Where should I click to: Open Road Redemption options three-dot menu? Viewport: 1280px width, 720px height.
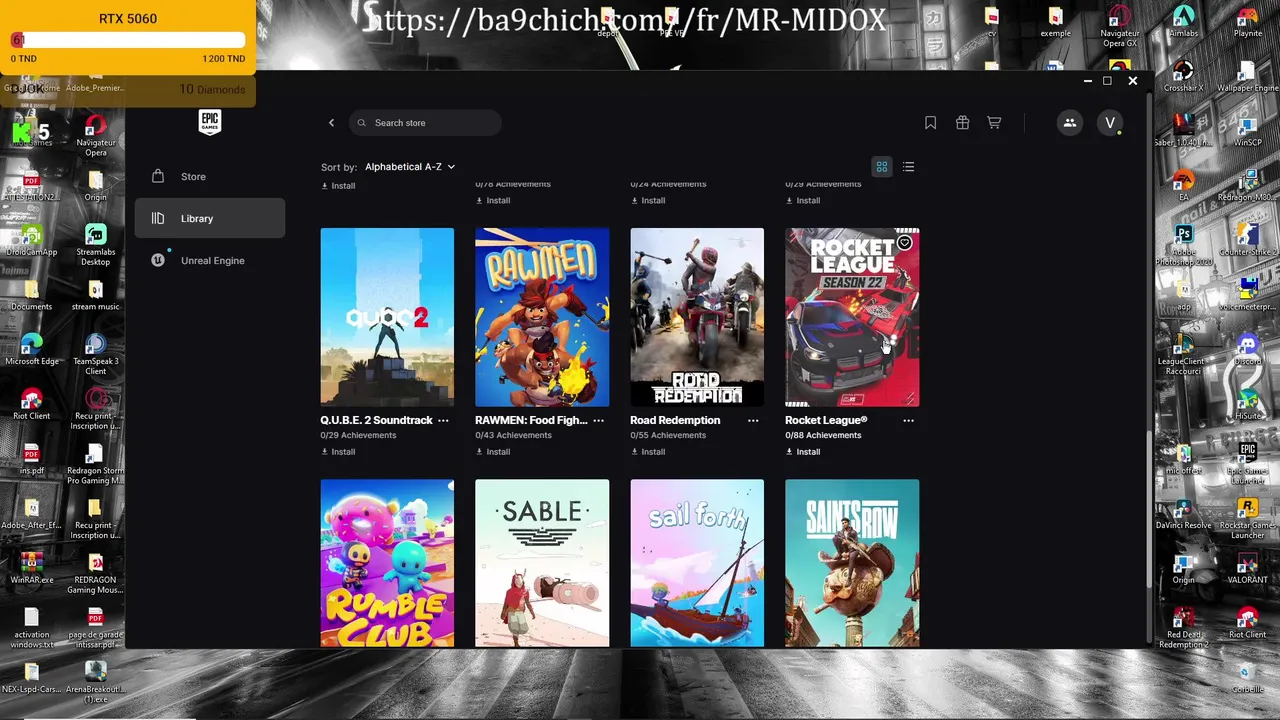[753, 421]
